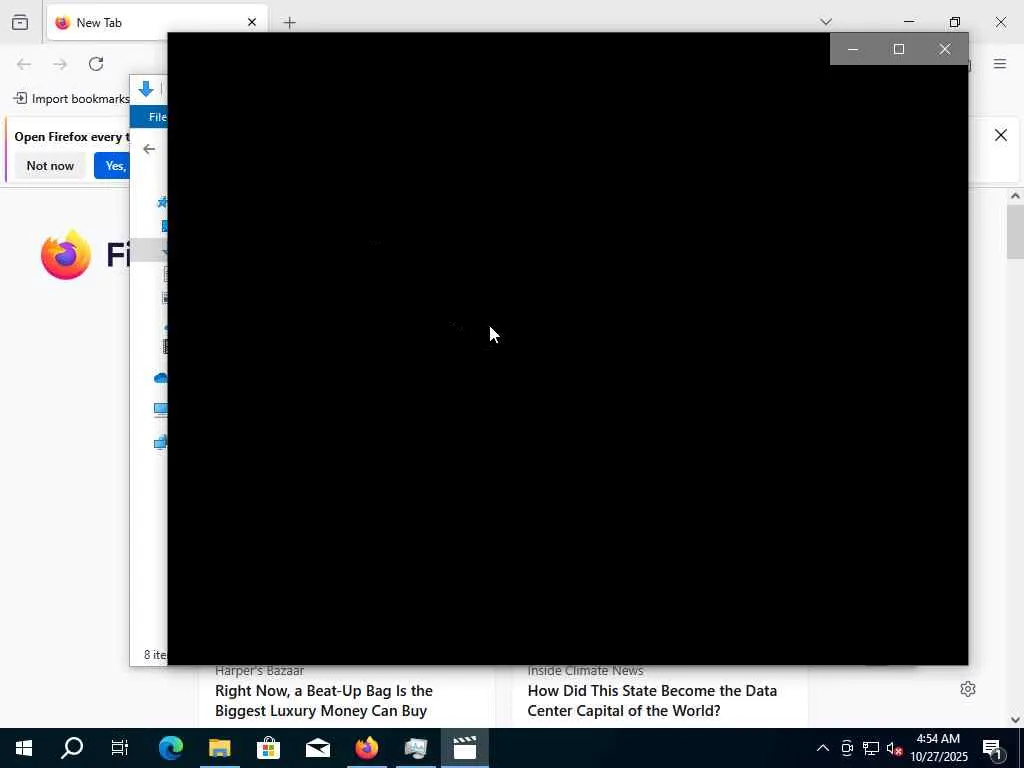Screen dimensions: 1024x768
Task: Open the clock and date flyout
Action: coord(939,748)
